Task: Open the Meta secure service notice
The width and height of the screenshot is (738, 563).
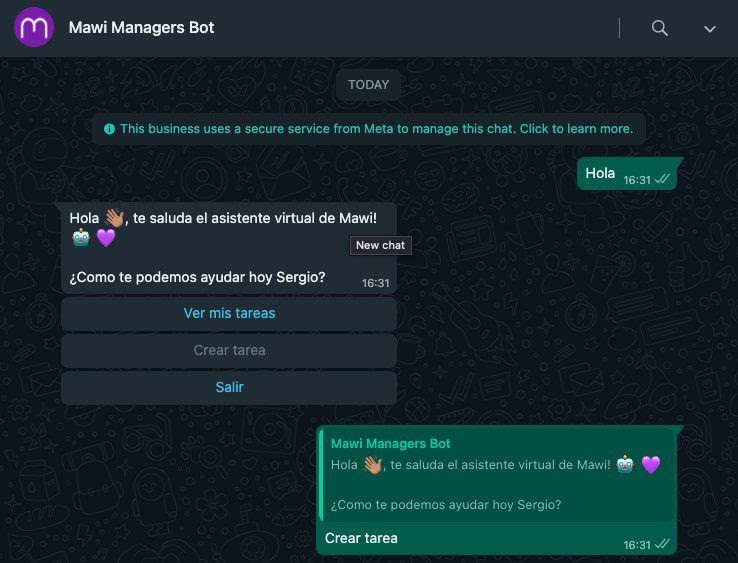Action: pyautogui.click(x=369, y=129)
